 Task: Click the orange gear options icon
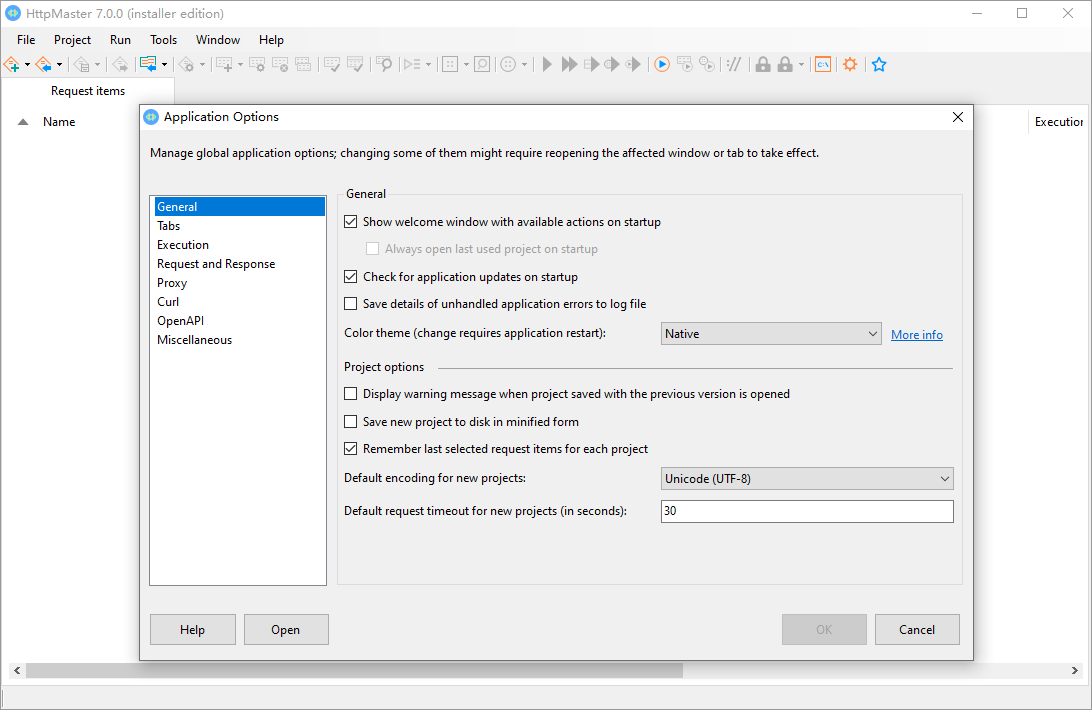pos(850,65)
